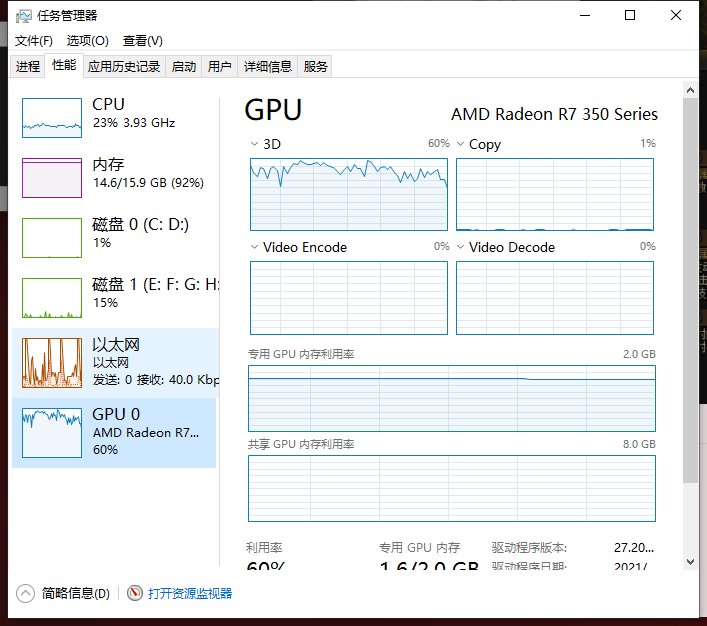This screenshot has width=707, height=626.
Task: Click the 专用 GPU 内存 stat label
Action: click(419, 548)
